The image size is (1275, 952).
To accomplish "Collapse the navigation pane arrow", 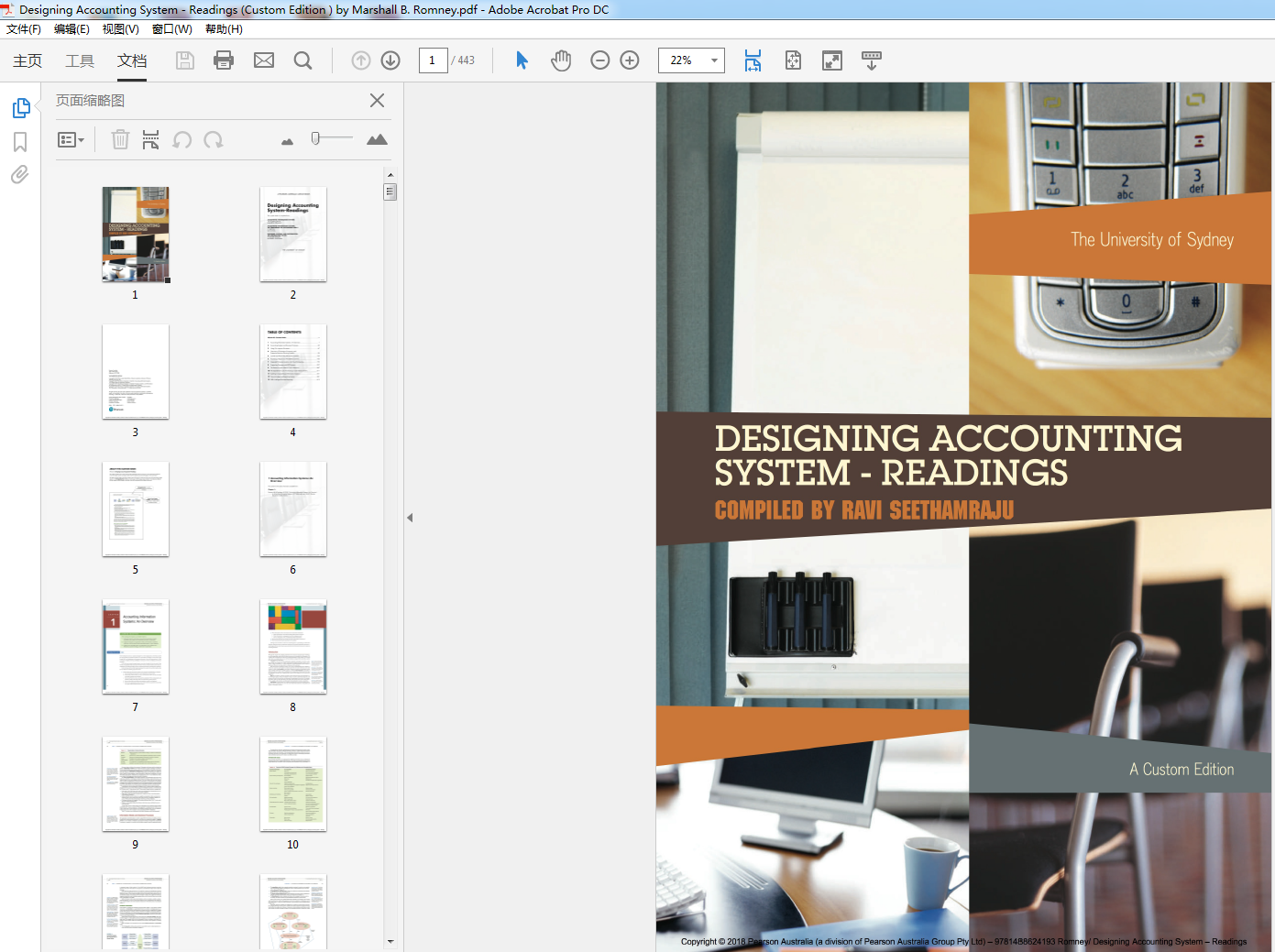I will (410, 518).
